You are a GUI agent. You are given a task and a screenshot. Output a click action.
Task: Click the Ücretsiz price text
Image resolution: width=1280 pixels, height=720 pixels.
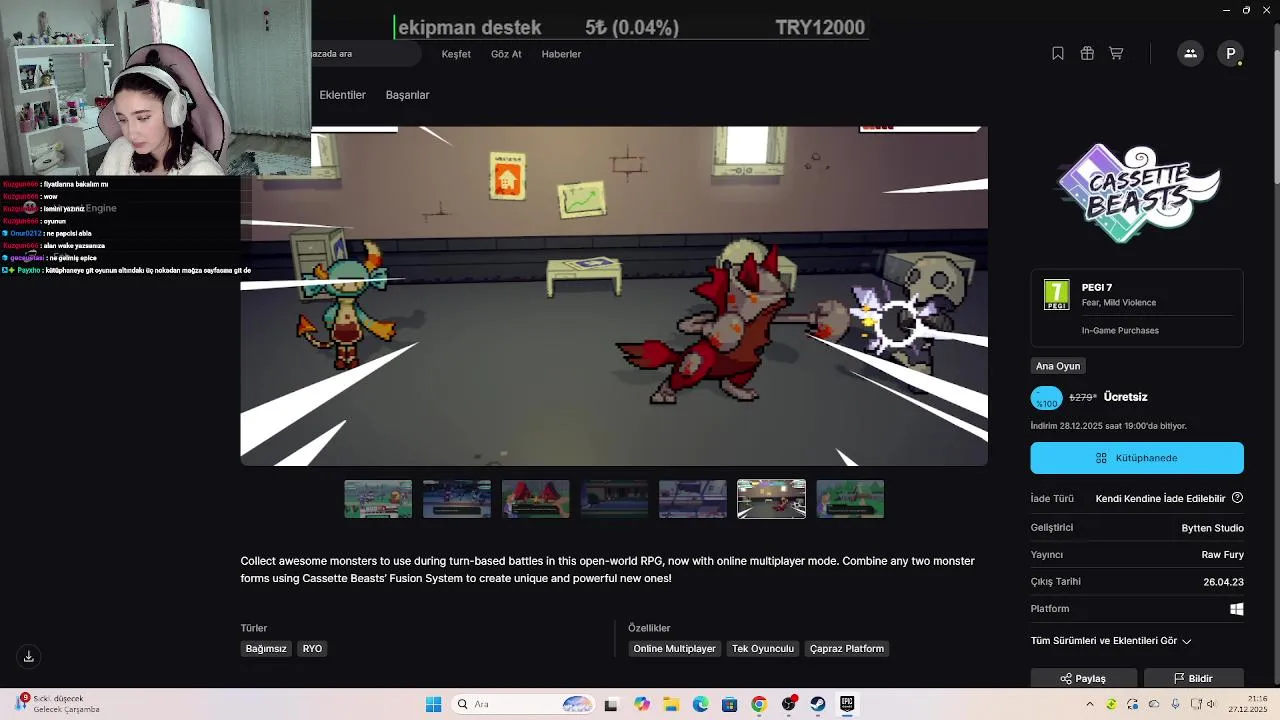click(1125, 397)
